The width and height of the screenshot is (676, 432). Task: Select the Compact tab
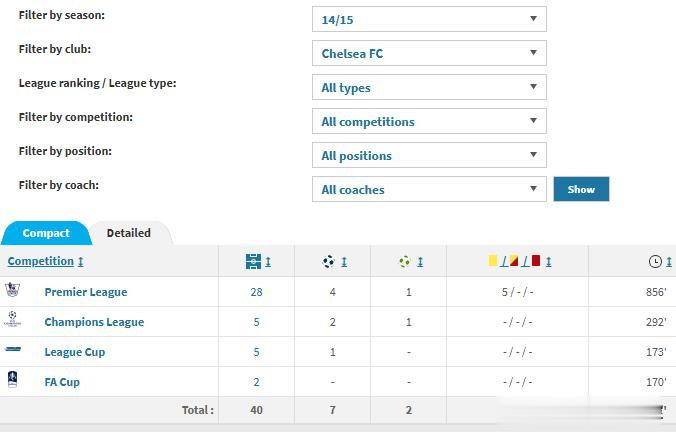pos(46,233)
